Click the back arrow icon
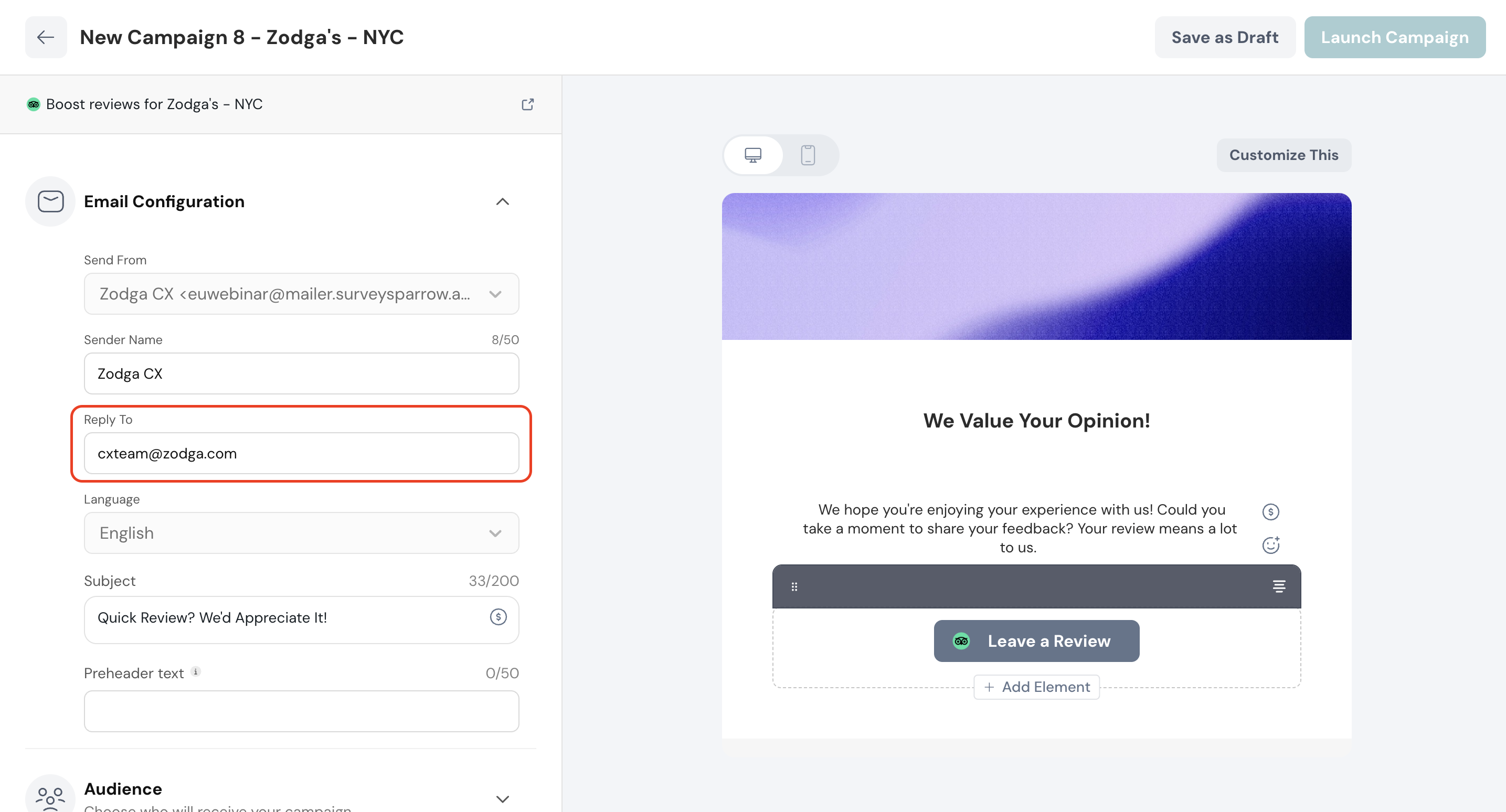This screenshot has width=1506, height=812. [x=46, y=37]
